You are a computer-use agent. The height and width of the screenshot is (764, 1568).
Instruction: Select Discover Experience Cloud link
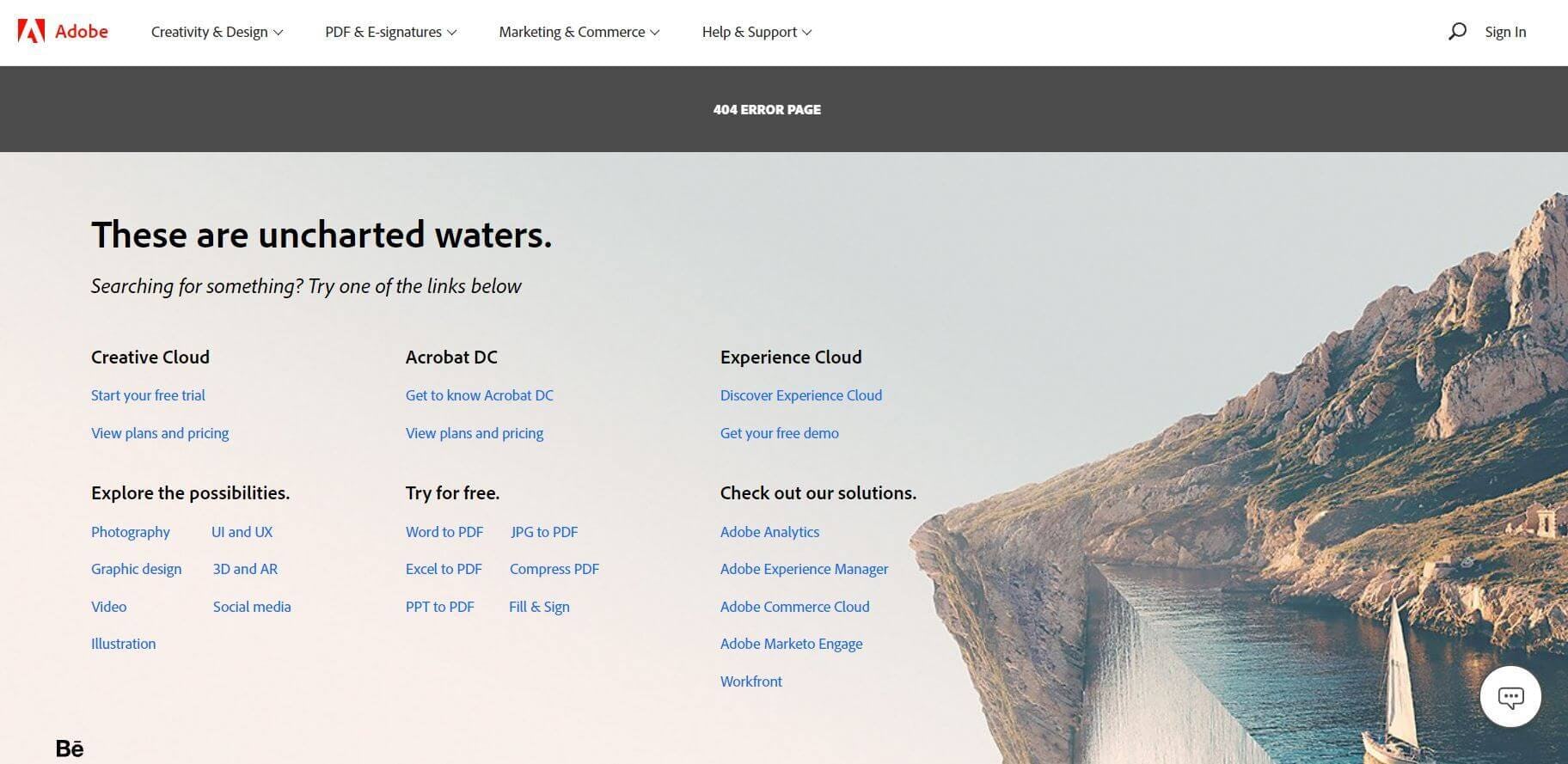click(800, 395)
